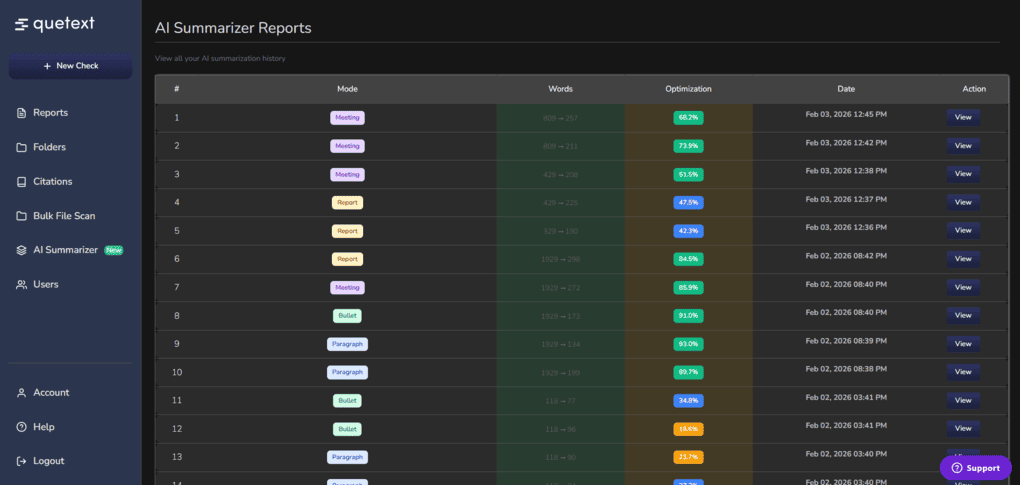
Task: Open Users via its people icon
Action: 21,285
